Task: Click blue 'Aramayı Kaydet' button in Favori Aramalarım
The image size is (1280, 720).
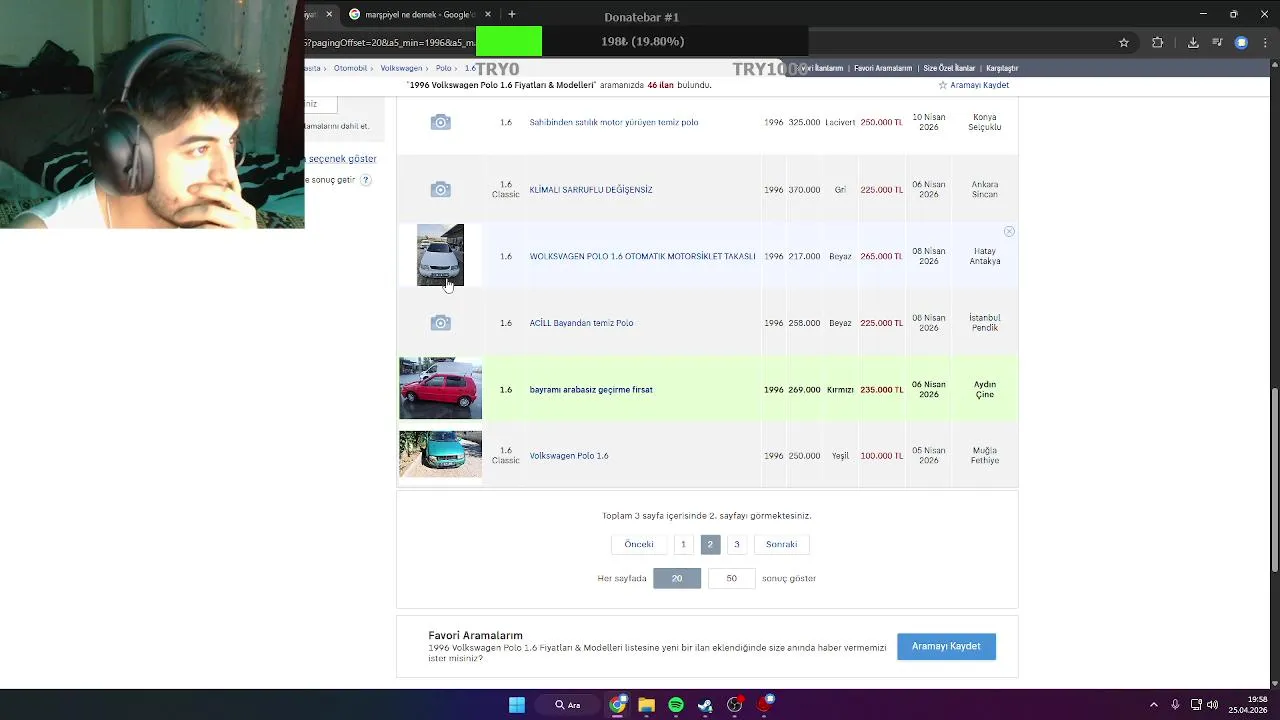Action: coord(946,646)
